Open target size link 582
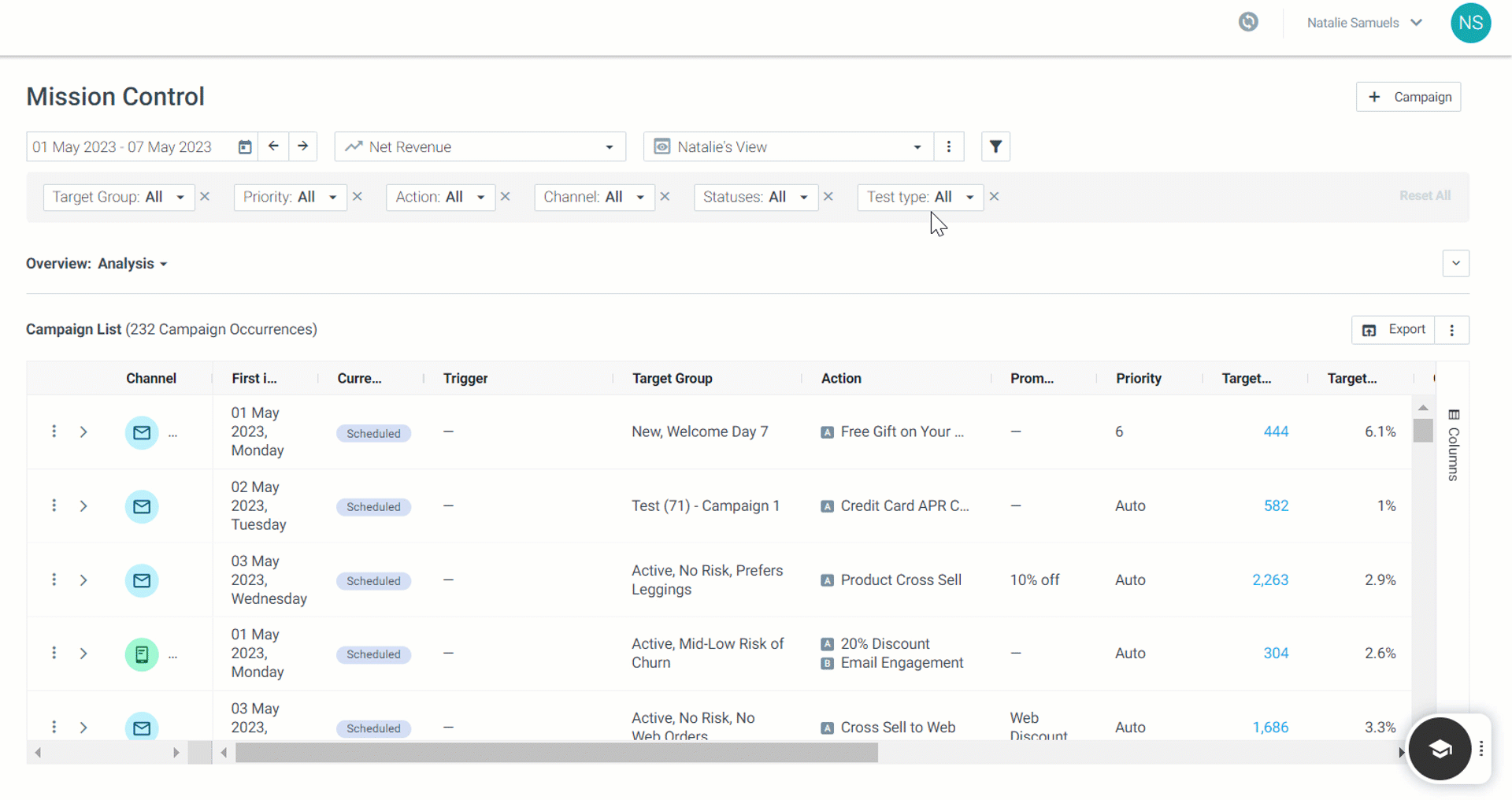 [x=1276, y=506]
